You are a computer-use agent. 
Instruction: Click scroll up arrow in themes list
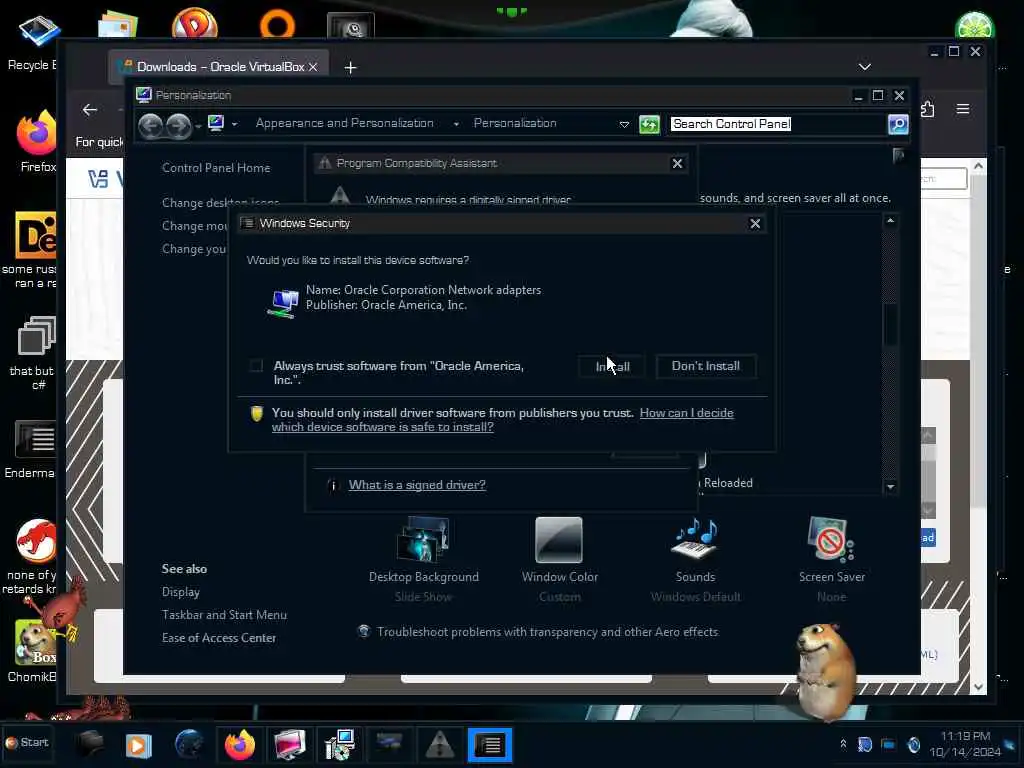(x=890, y=221)
